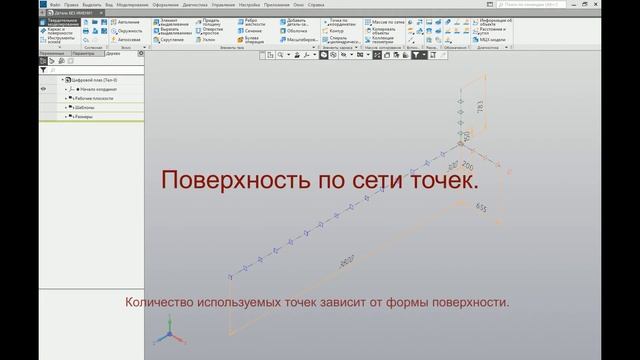Click the tree filter funnel icon
This screenshot has width=640, height=360.
click(43, 70)
